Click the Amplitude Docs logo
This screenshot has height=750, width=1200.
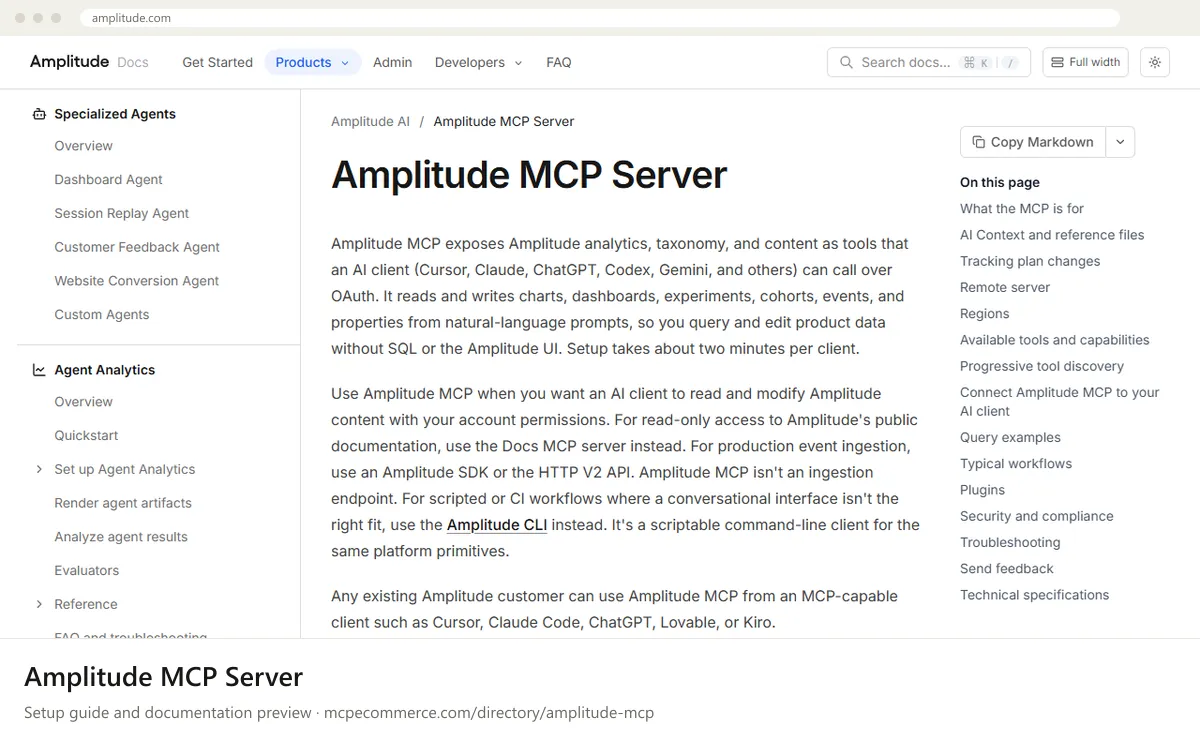(89, 62)
